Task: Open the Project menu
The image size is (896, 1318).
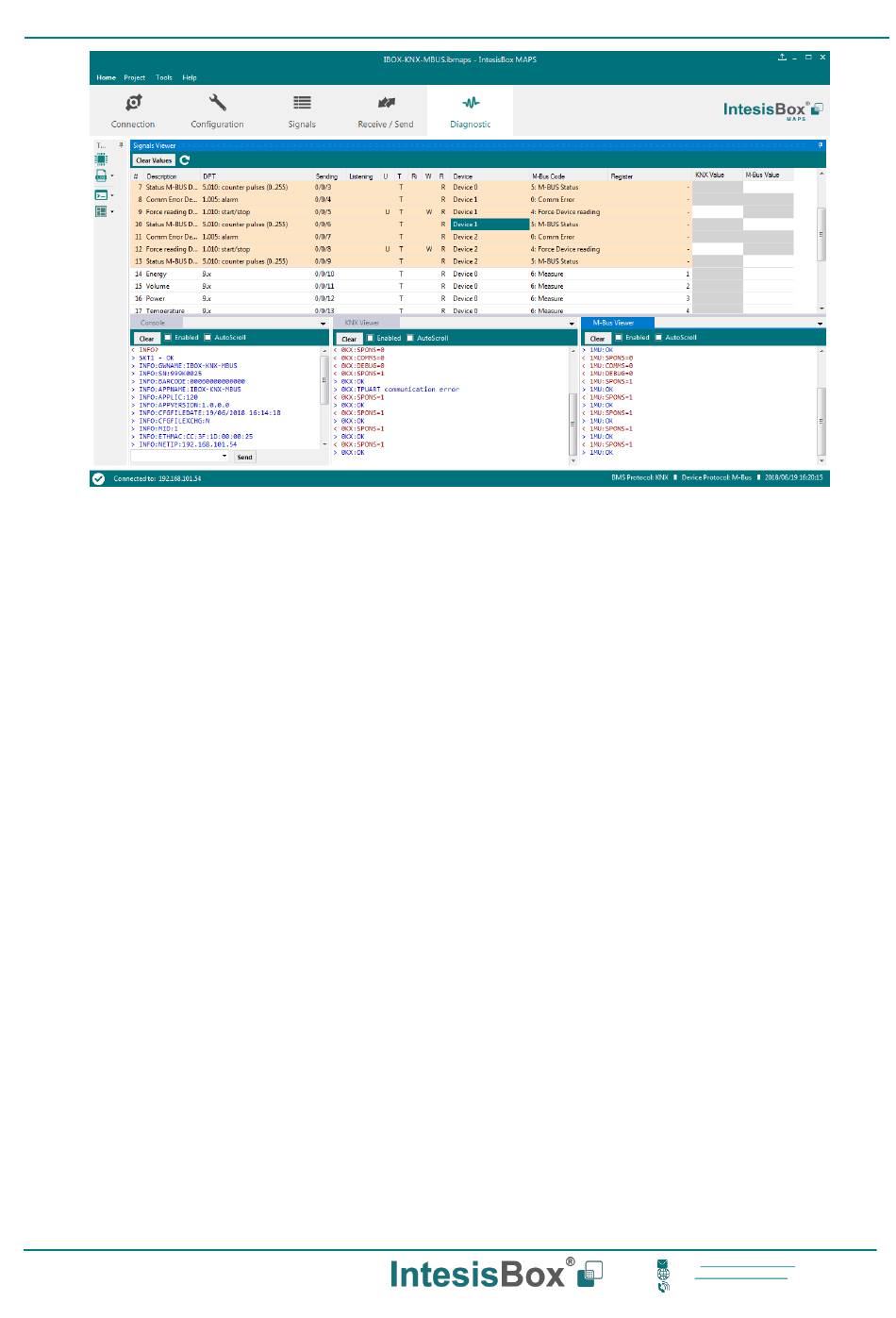Action: 135,77
